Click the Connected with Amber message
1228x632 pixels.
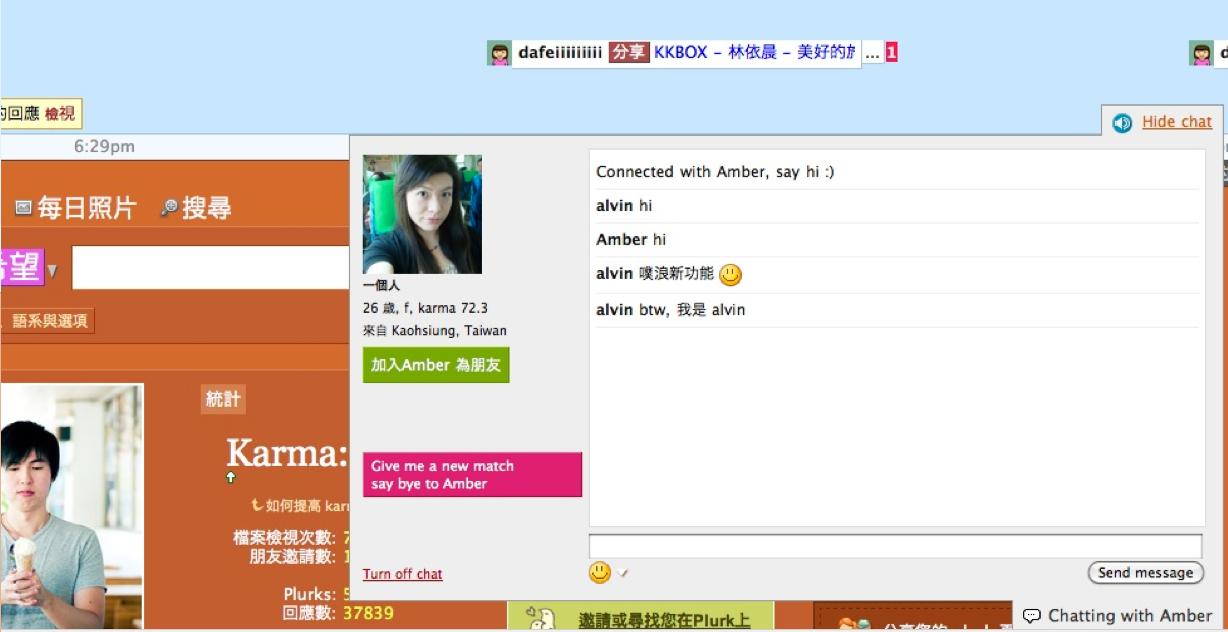point(715,172)
